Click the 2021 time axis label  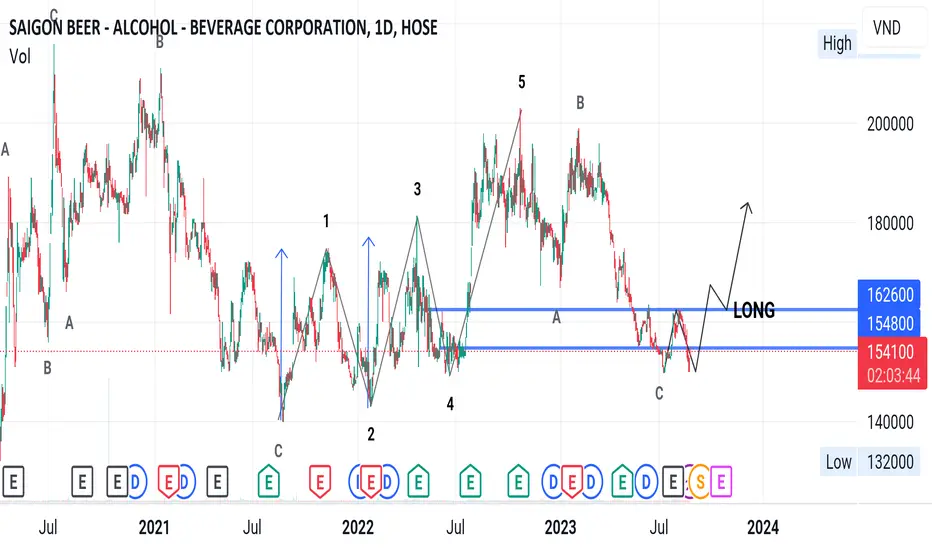click(154, 527)
